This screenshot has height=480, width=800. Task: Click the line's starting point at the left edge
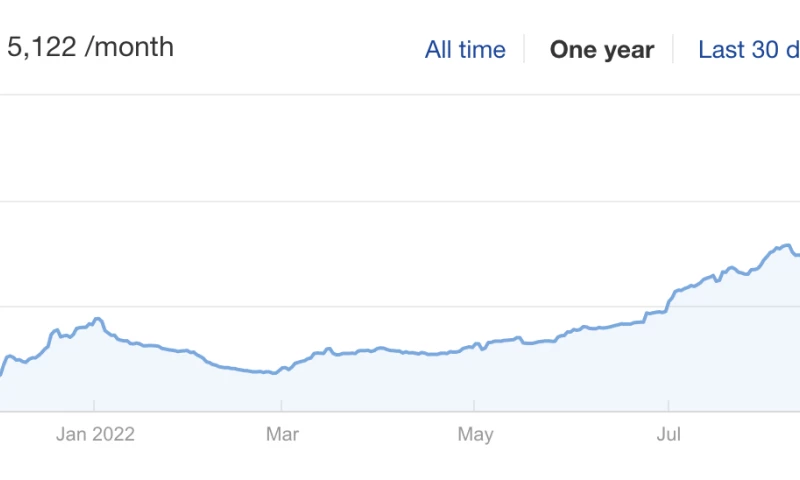[x=1, y=374]
